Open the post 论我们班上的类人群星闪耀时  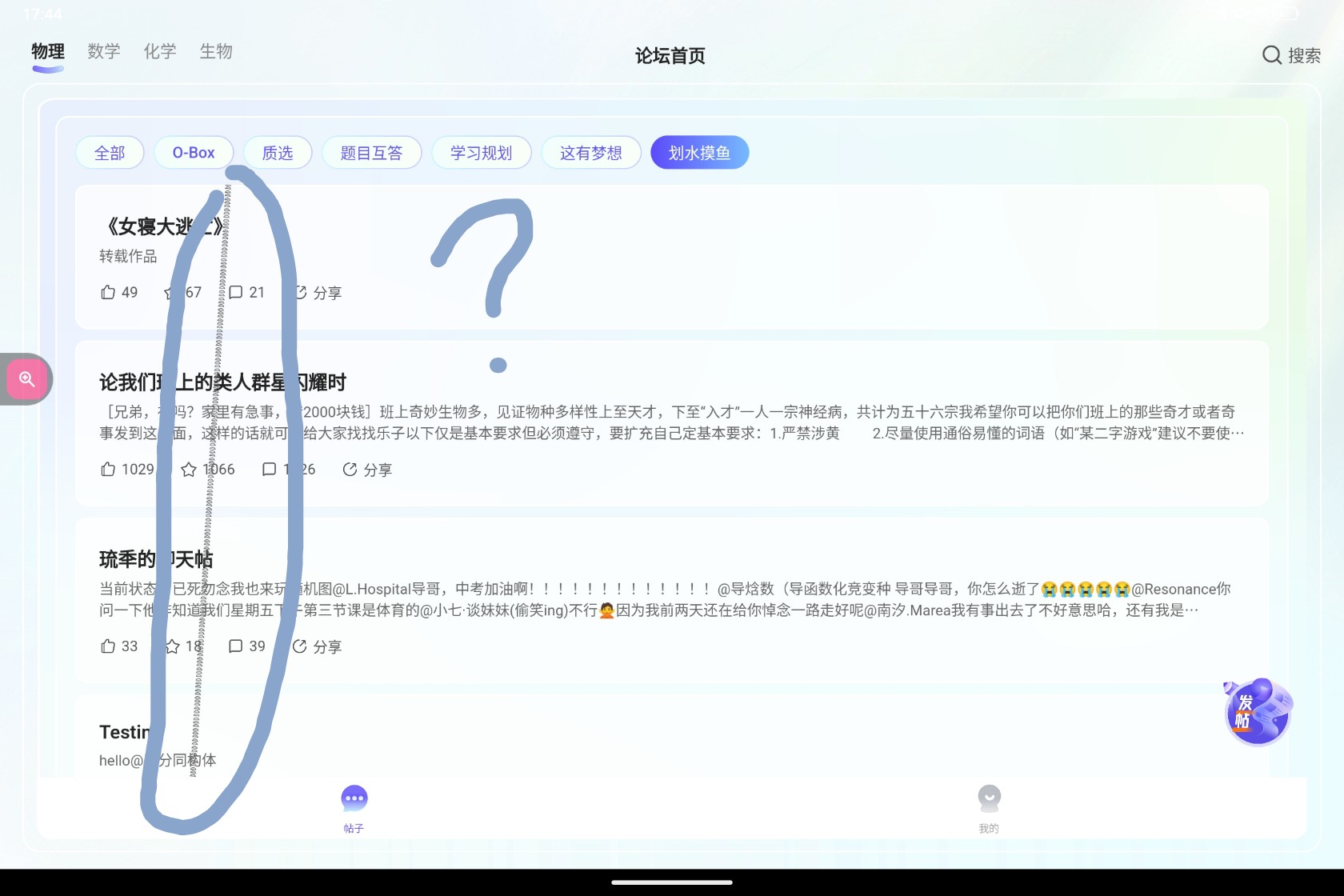[x=222, y=382]
